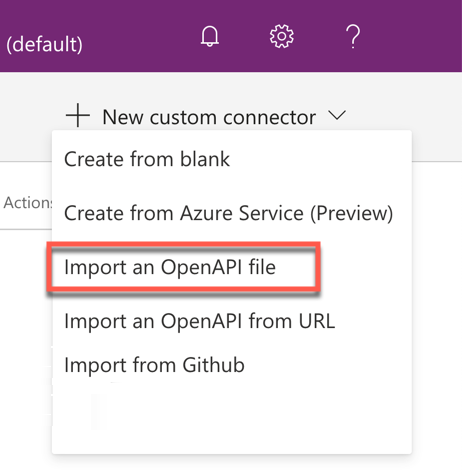Click the plus icon for new connector
This screenshot has height=474, width=462.
(78, 115)
